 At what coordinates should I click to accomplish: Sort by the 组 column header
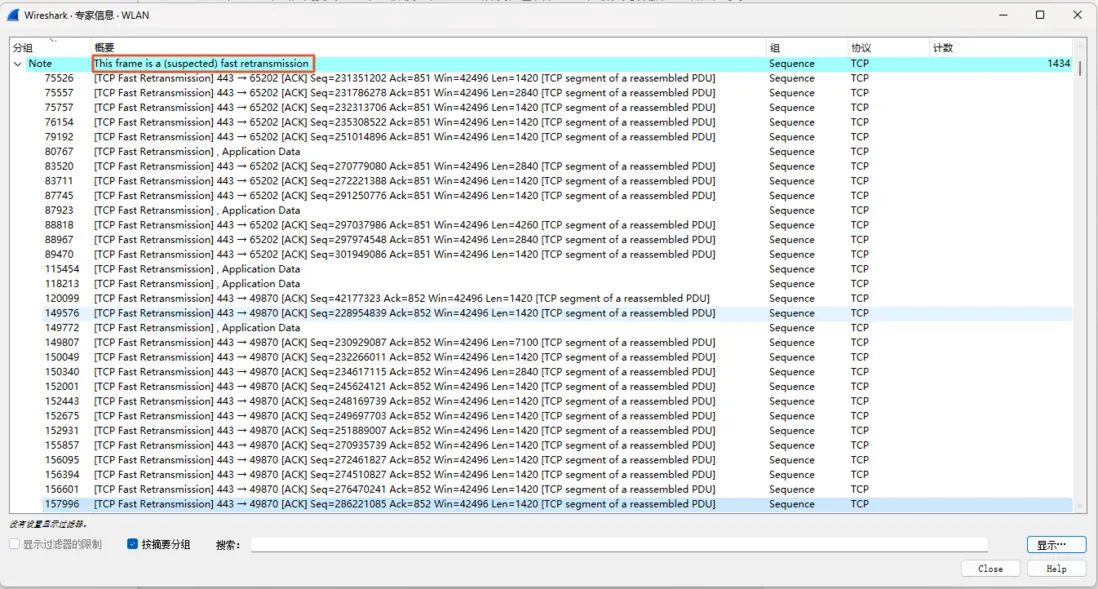[x=774, y=48]
